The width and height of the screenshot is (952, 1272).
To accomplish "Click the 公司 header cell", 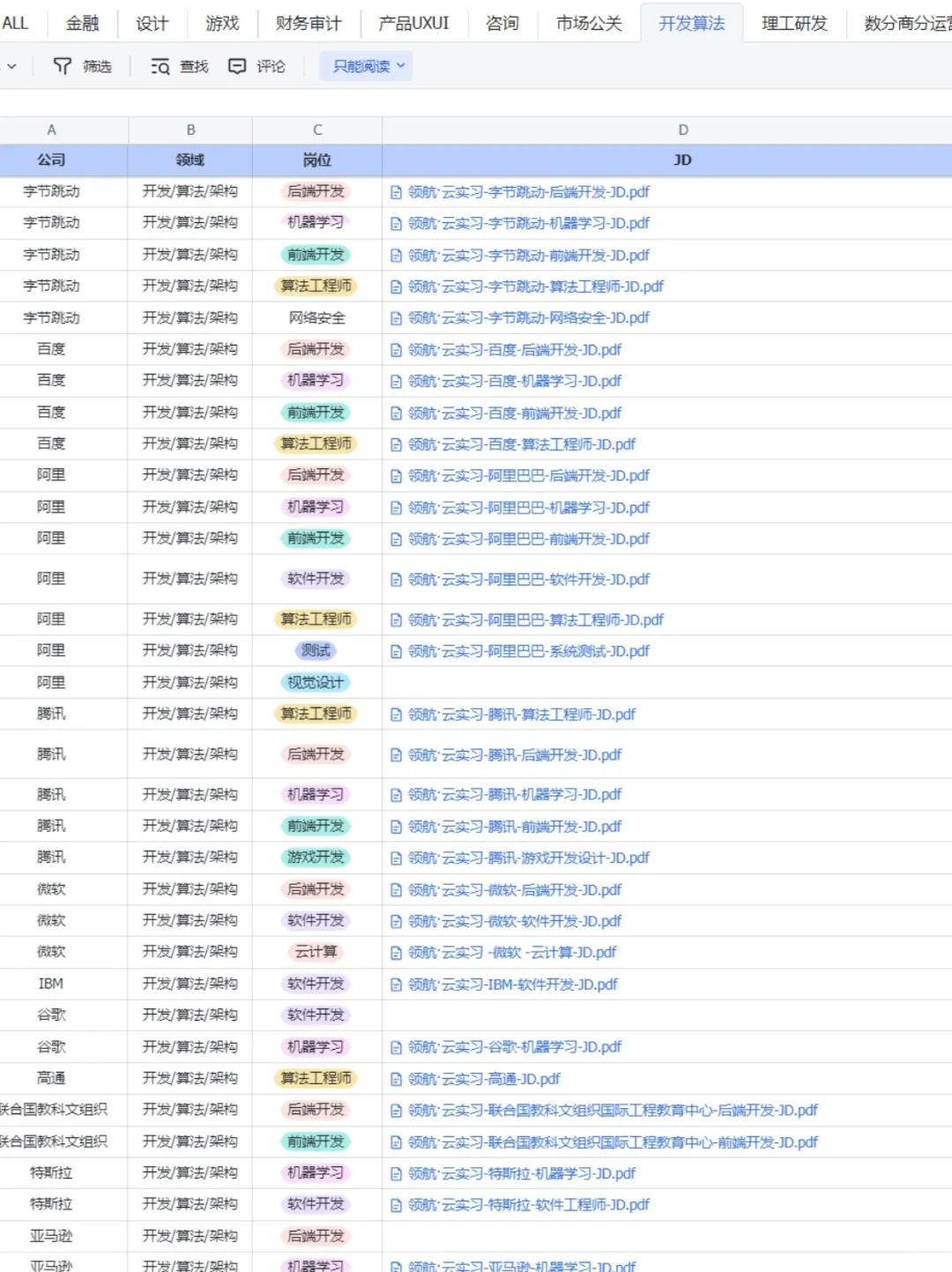I will [x=52, y=160].
